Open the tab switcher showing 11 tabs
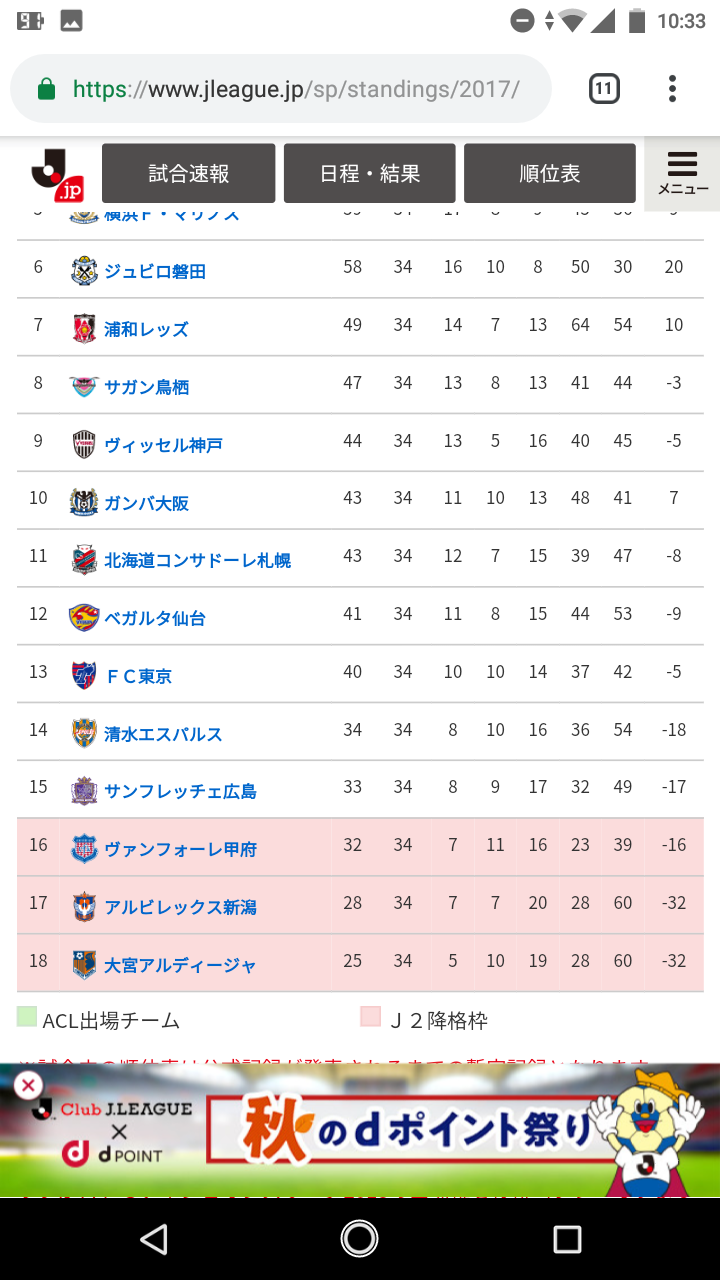Viewport: 720px width, 1280px height. (603, 88)
